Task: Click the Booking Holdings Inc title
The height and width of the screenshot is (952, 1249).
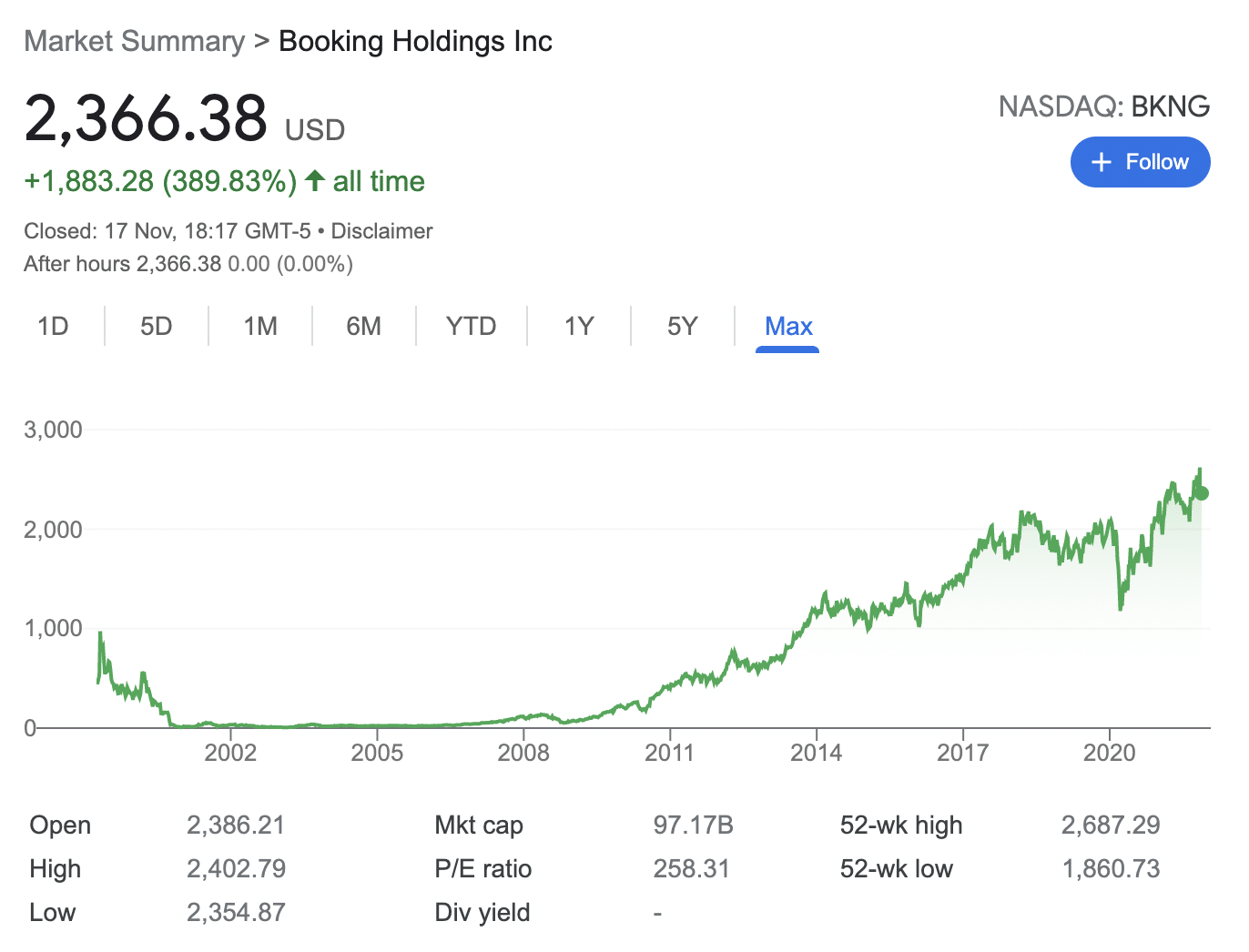Action: click(415, 41)
